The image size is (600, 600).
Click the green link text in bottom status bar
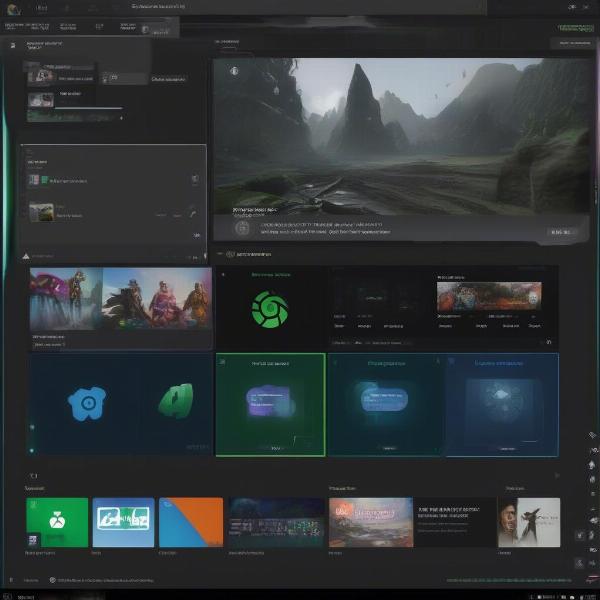pos(509,580)
